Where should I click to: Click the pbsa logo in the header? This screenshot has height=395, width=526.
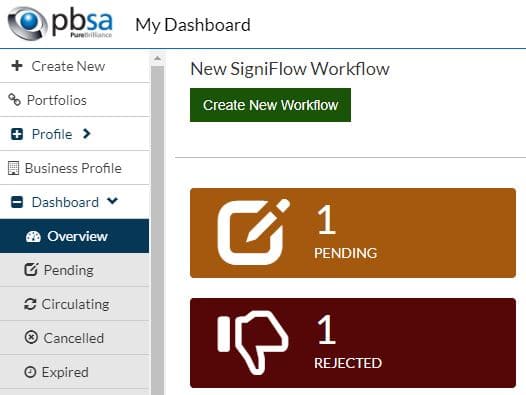pyautogui.click(x=60, y=23)
